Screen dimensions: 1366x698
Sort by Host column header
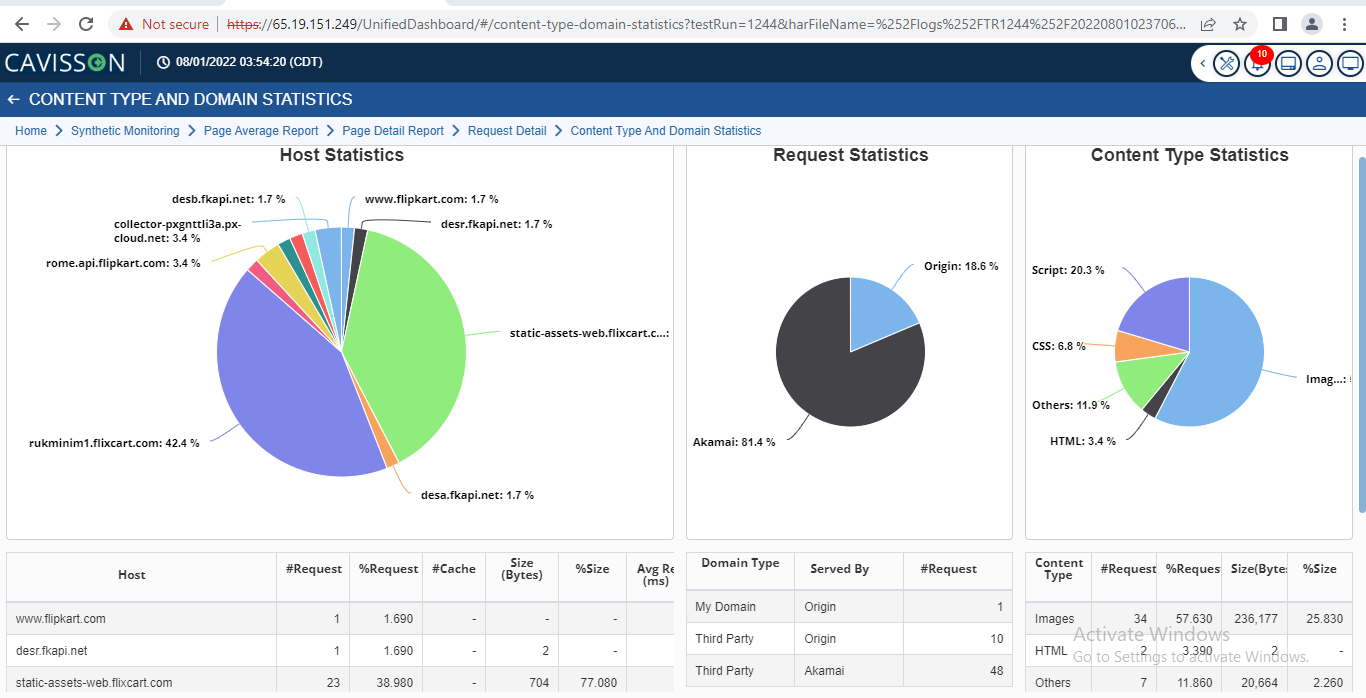[x=131, y=575]
